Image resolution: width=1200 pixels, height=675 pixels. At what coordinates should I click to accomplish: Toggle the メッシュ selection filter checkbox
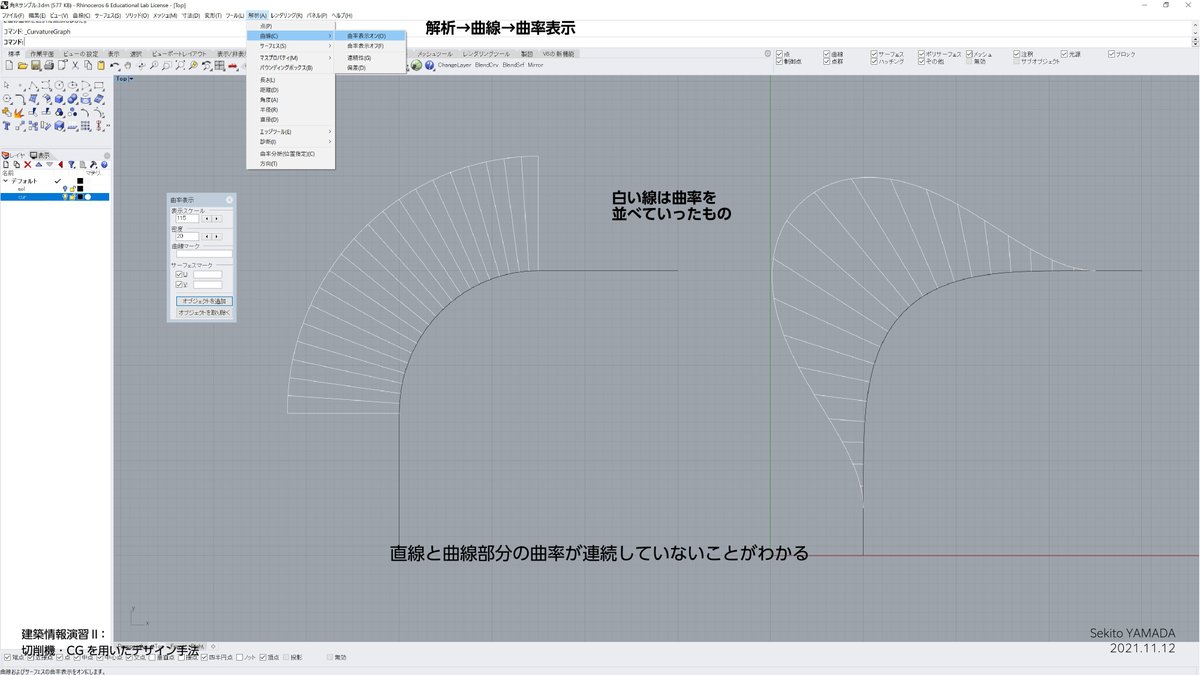969,53
